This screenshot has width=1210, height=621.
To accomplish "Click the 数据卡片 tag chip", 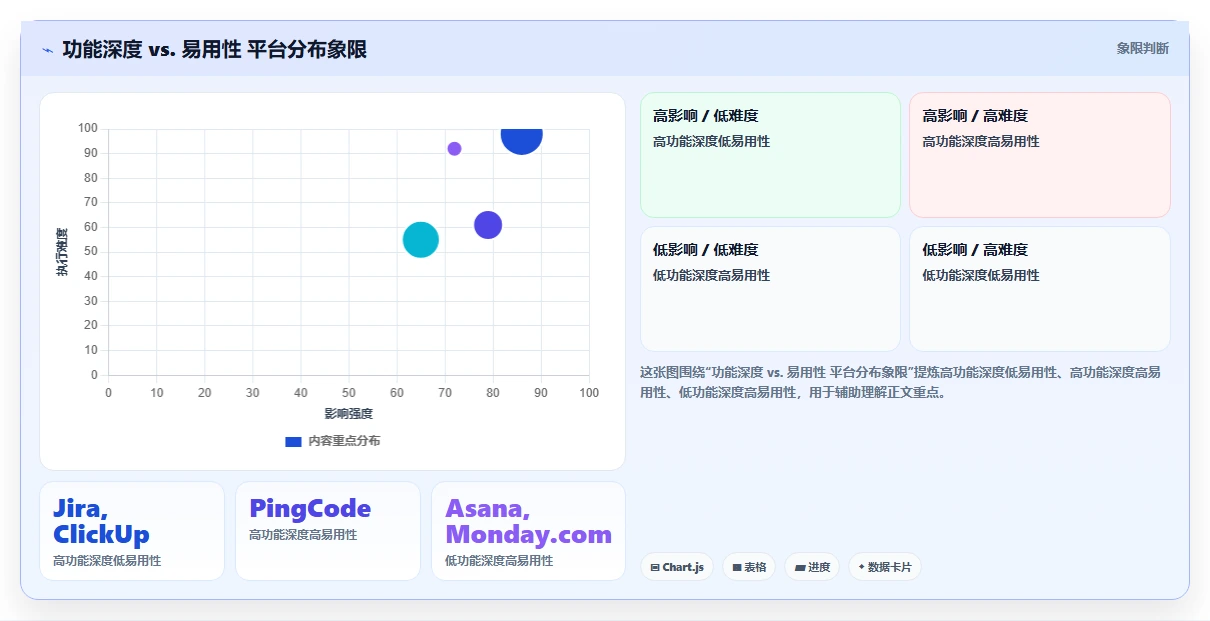I will [885, 567].
